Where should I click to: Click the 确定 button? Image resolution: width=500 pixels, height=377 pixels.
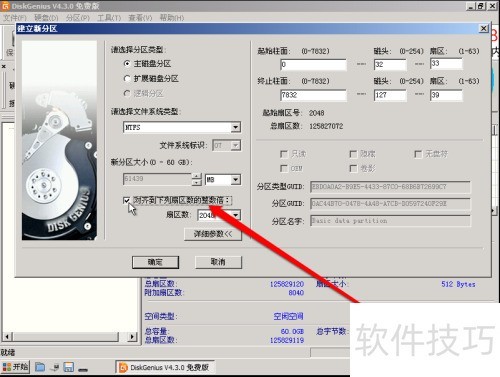[x=155, y=262]
